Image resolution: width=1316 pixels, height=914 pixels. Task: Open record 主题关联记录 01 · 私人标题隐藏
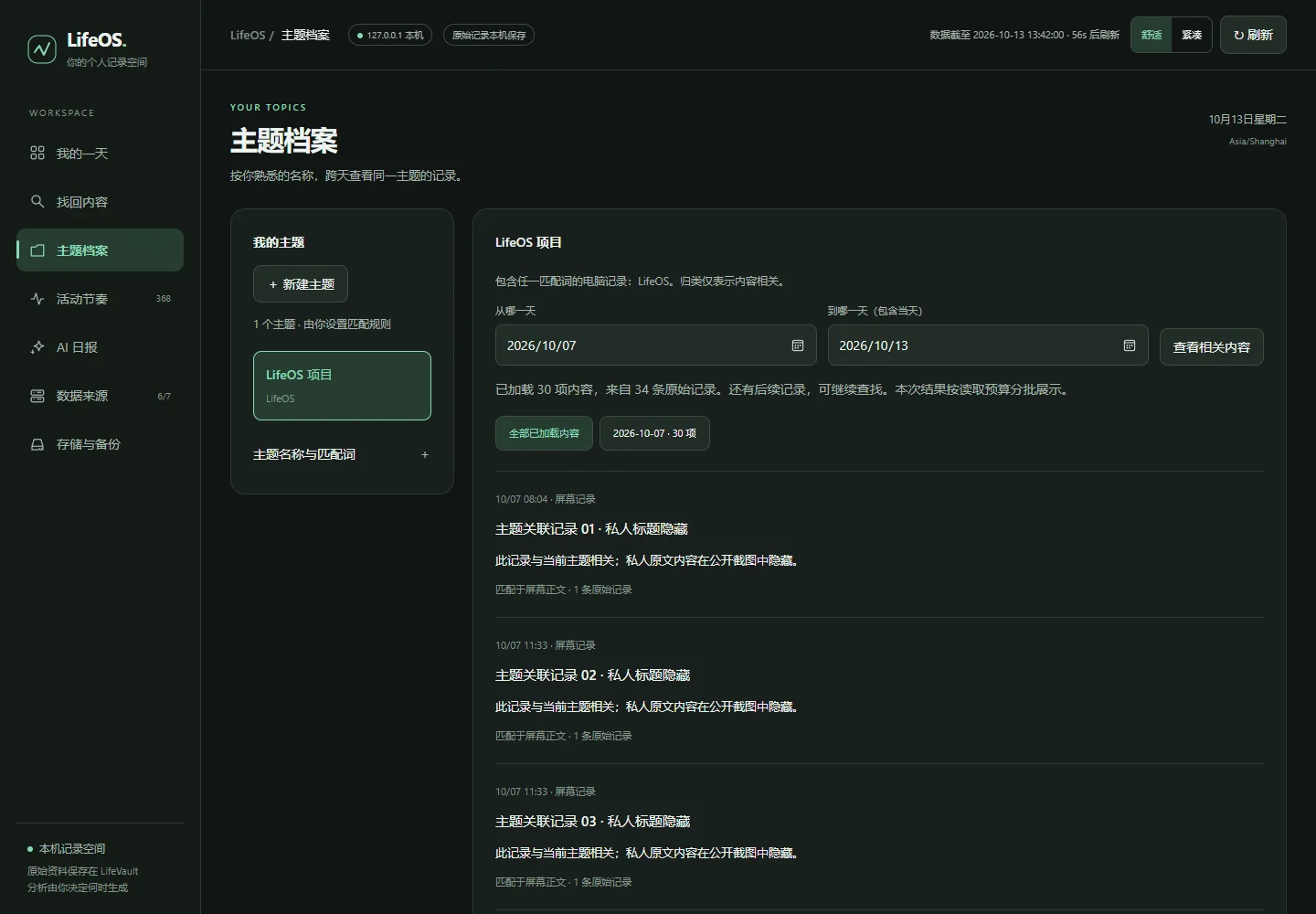591,529
